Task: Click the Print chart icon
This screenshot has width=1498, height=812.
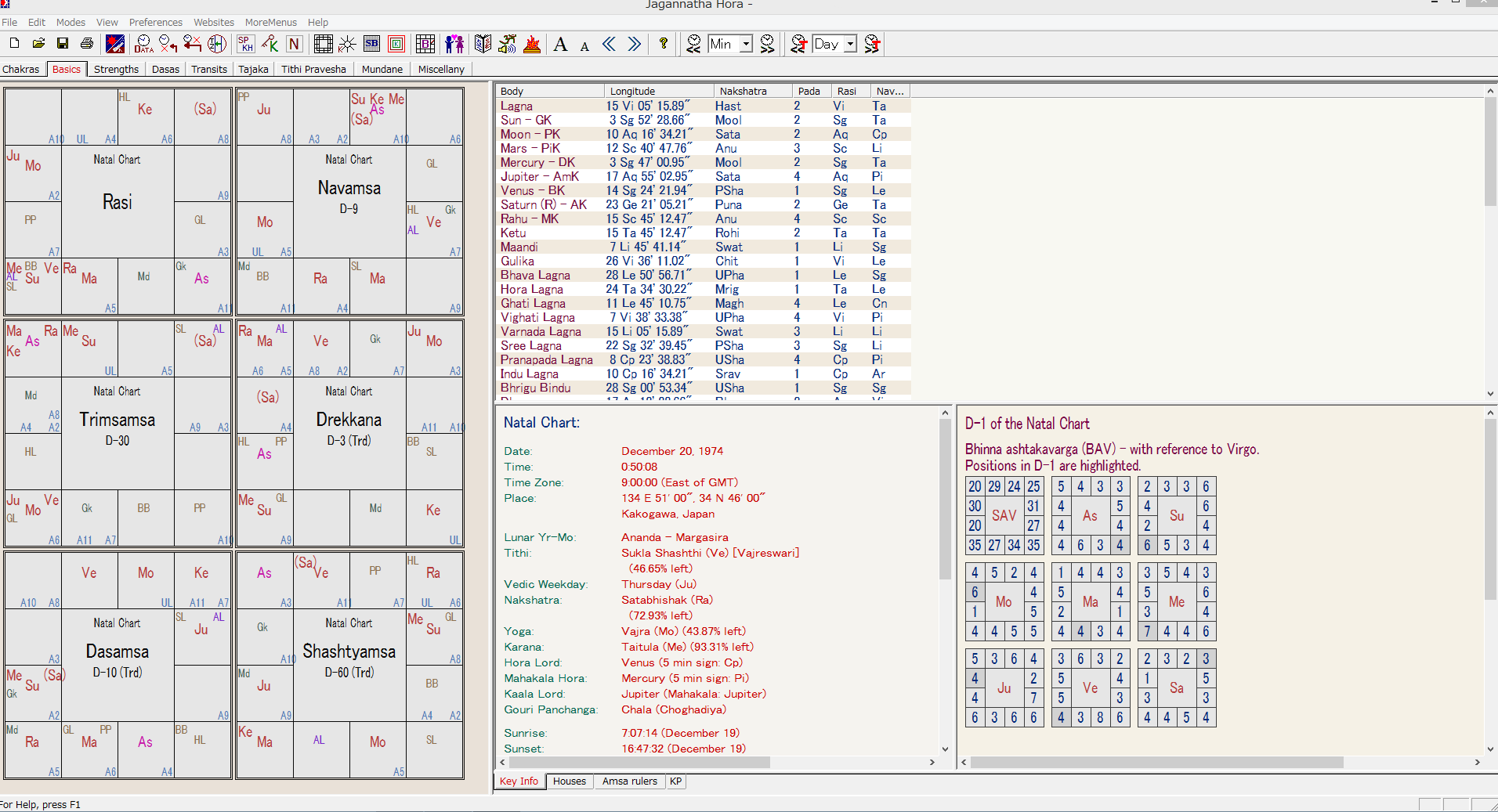Action: coord(87,44)
